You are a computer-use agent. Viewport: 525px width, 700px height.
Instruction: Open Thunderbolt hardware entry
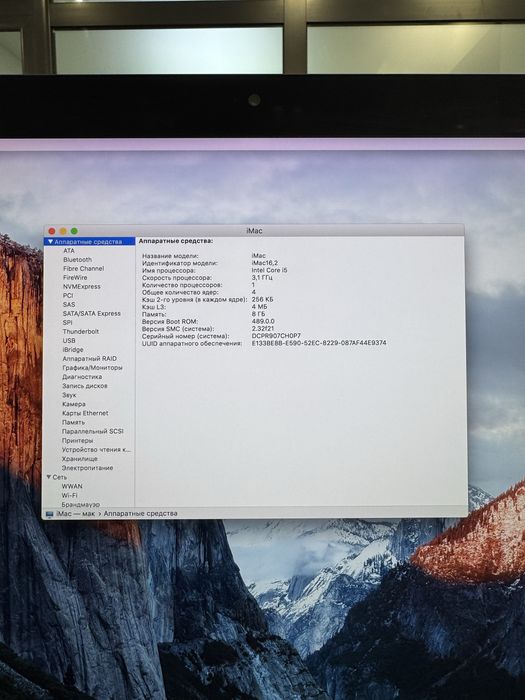pyautogui.click(x=81, y=331)
